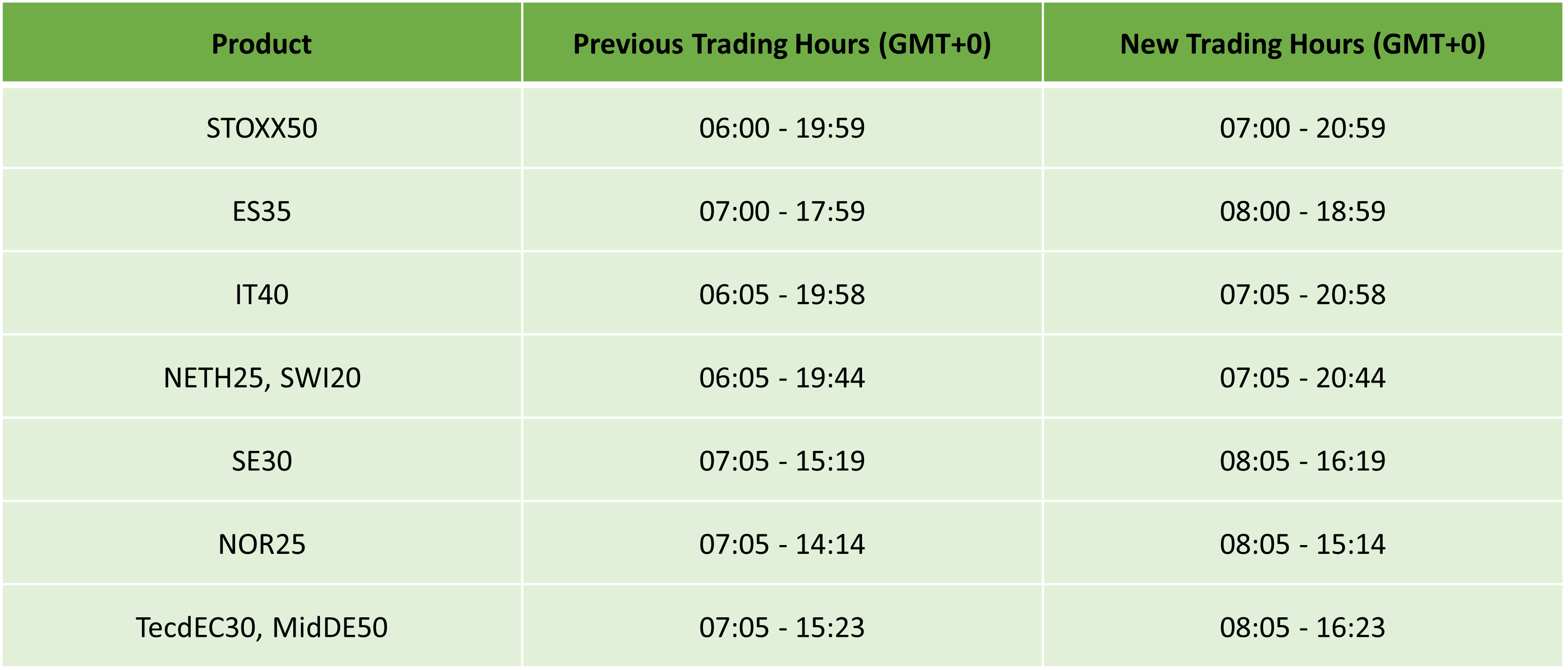This screenshot has width=1568, height=670.
Task: Select previous hours cell 06:05 - 19:44
Action: pos(782,377)
